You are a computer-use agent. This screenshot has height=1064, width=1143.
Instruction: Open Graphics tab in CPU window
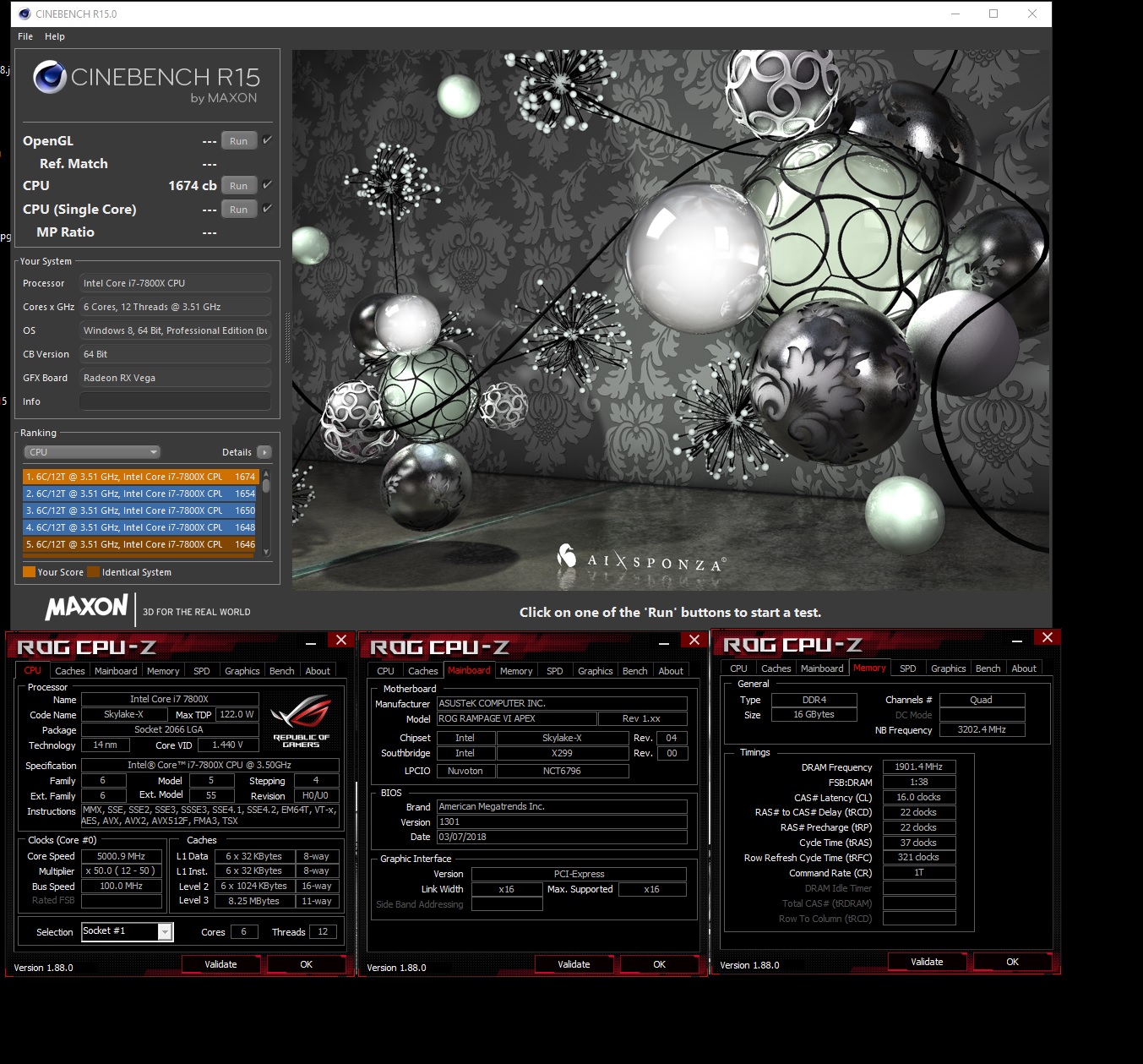point(242,671)
